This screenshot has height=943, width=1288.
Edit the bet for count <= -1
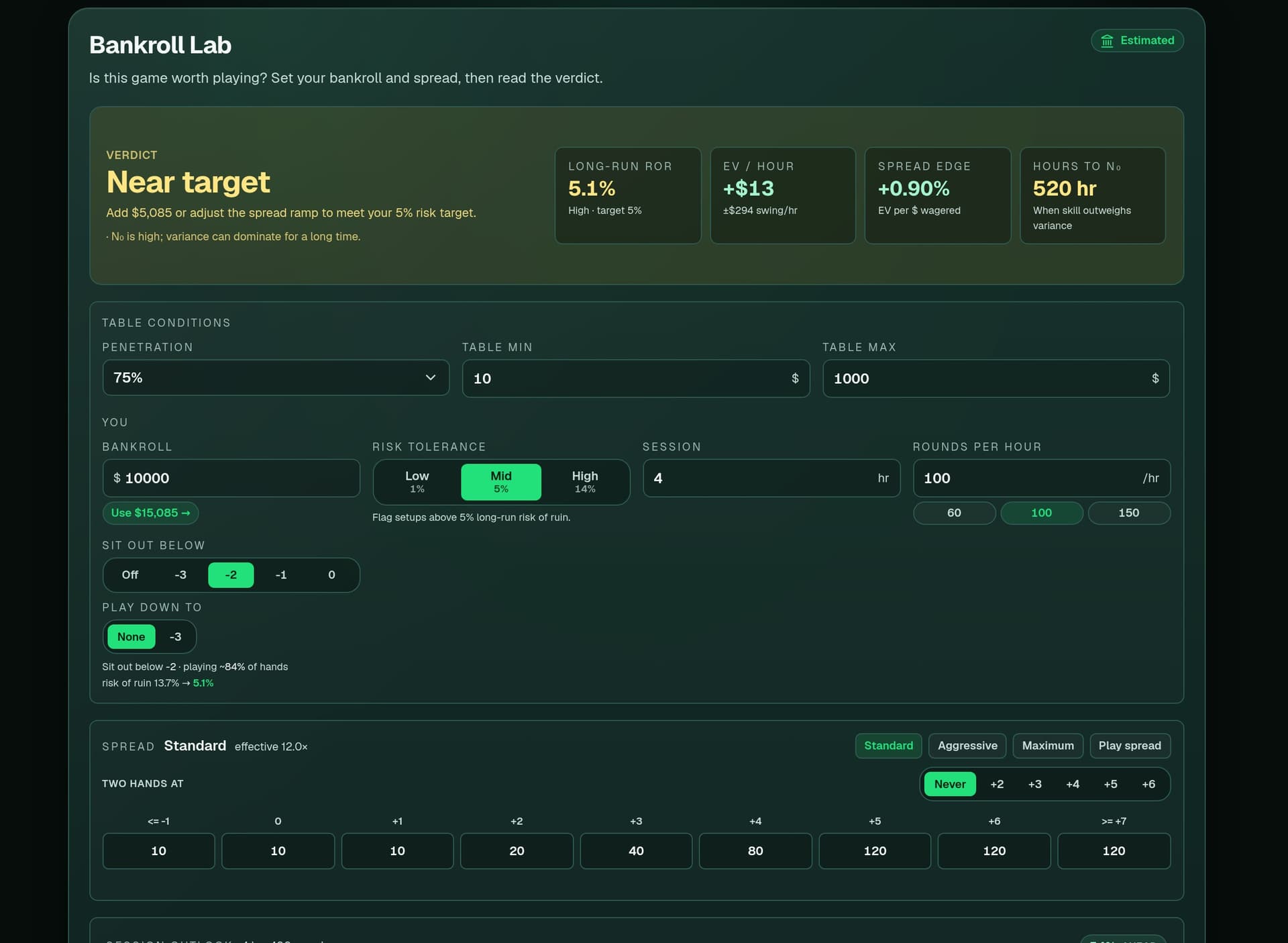(x=158, y=851)
